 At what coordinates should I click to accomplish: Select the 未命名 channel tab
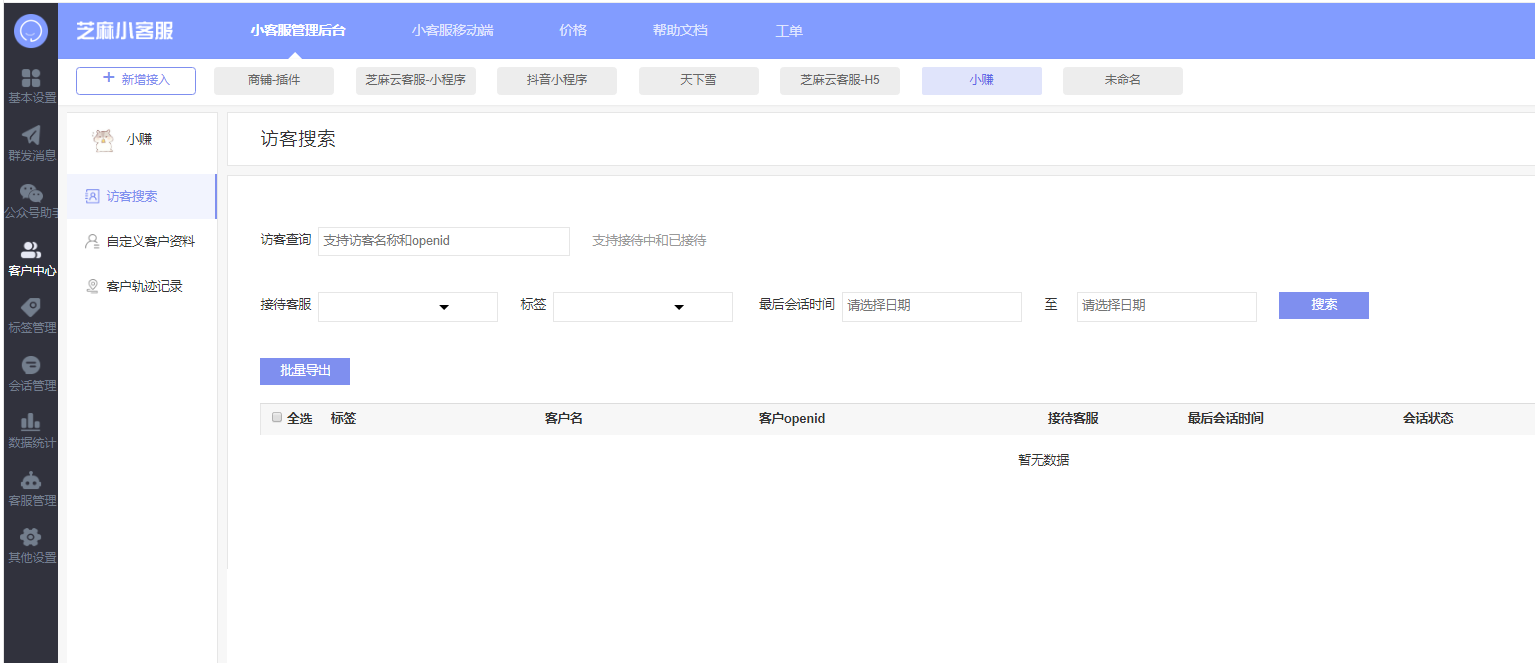click(x=1123, y=81)
